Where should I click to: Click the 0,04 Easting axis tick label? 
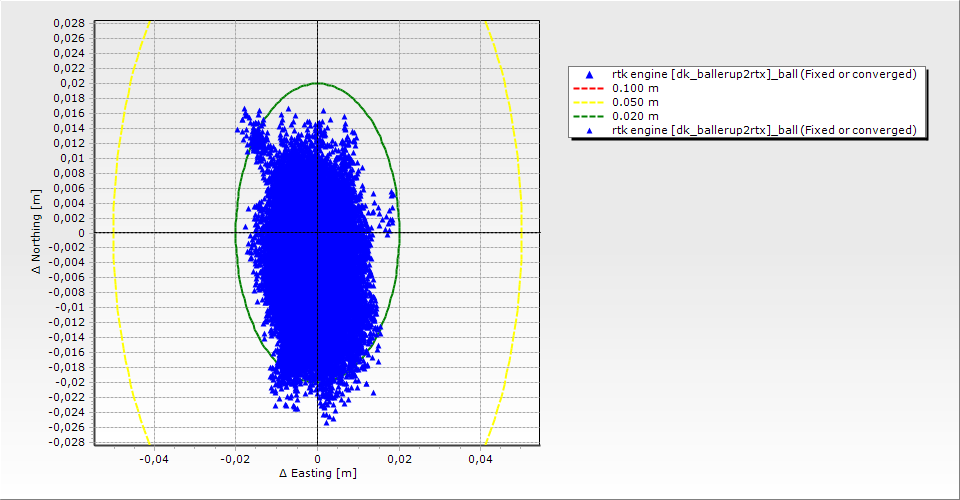point(481,459)
